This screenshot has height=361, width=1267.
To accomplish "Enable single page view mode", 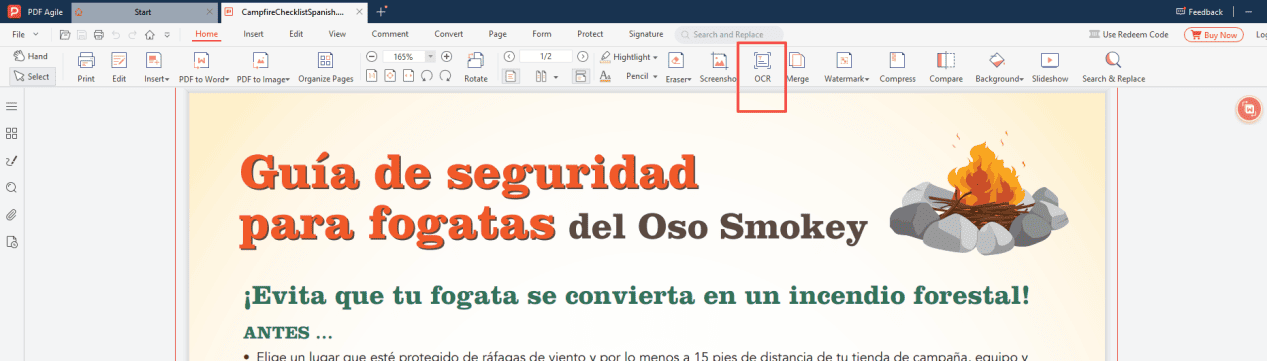I will pos(511,76).
